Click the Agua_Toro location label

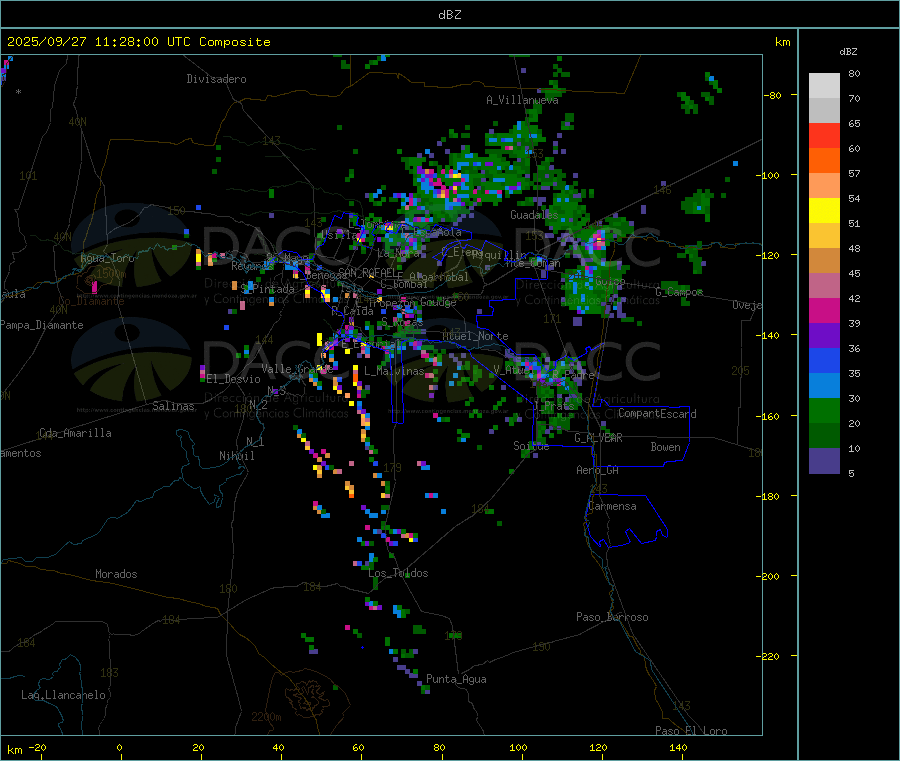(x=107, y=258)
